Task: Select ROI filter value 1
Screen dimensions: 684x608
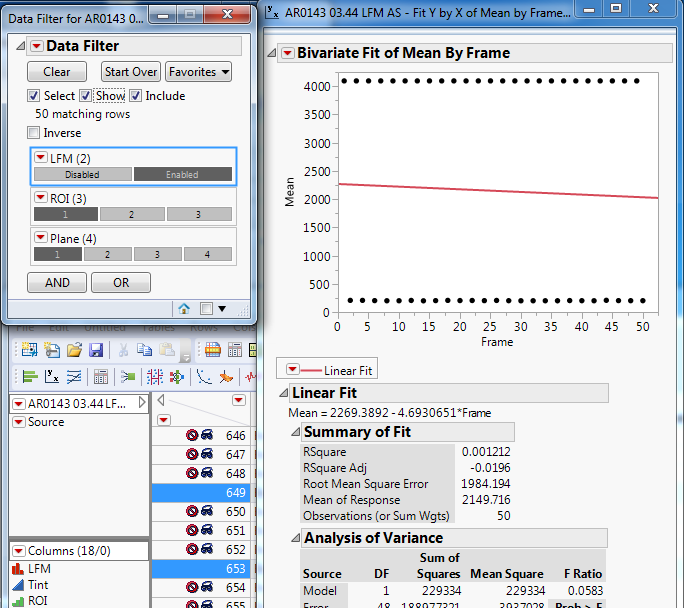Action: coord(66,214)
